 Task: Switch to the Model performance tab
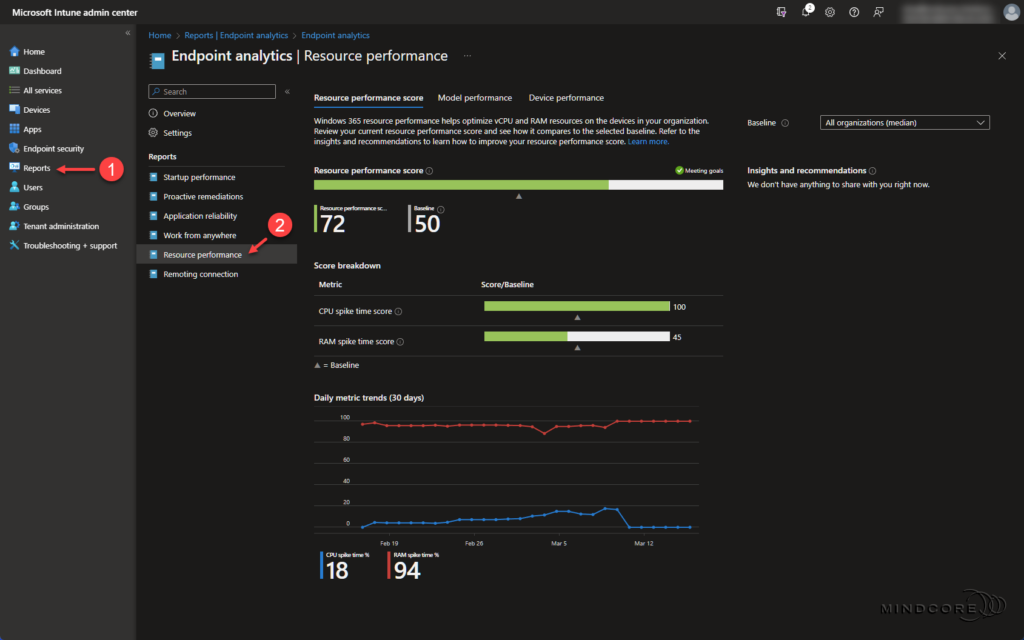(475, 97)
